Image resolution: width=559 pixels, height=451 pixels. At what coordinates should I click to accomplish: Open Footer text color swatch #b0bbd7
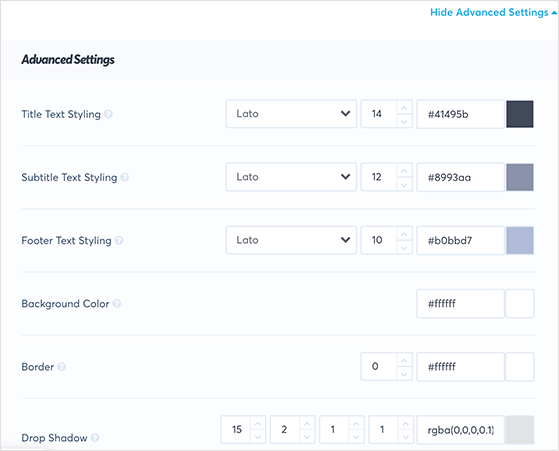coord(520,240)
